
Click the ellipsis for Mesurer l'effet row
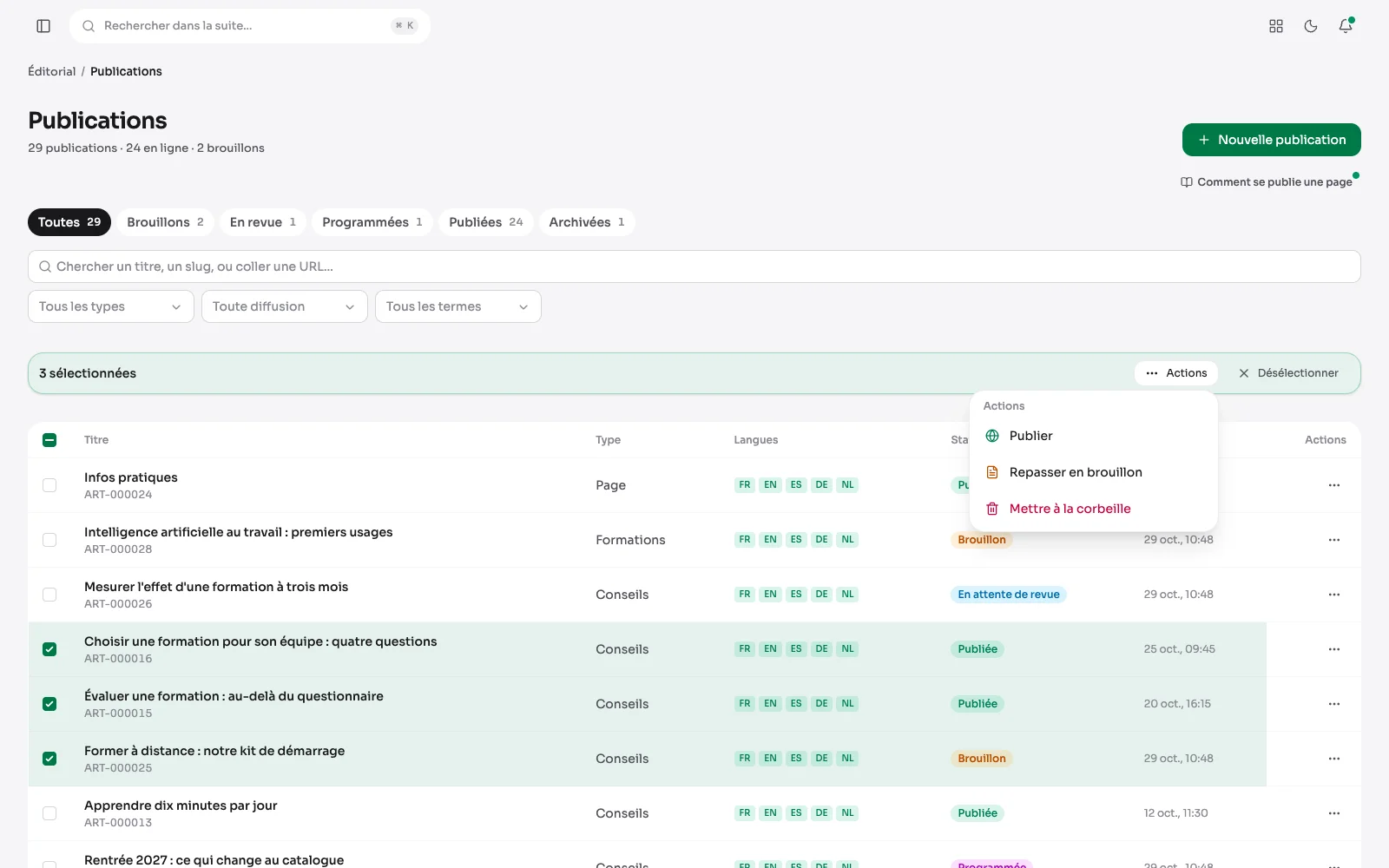pyautogui.click(x=1334, y=595)
